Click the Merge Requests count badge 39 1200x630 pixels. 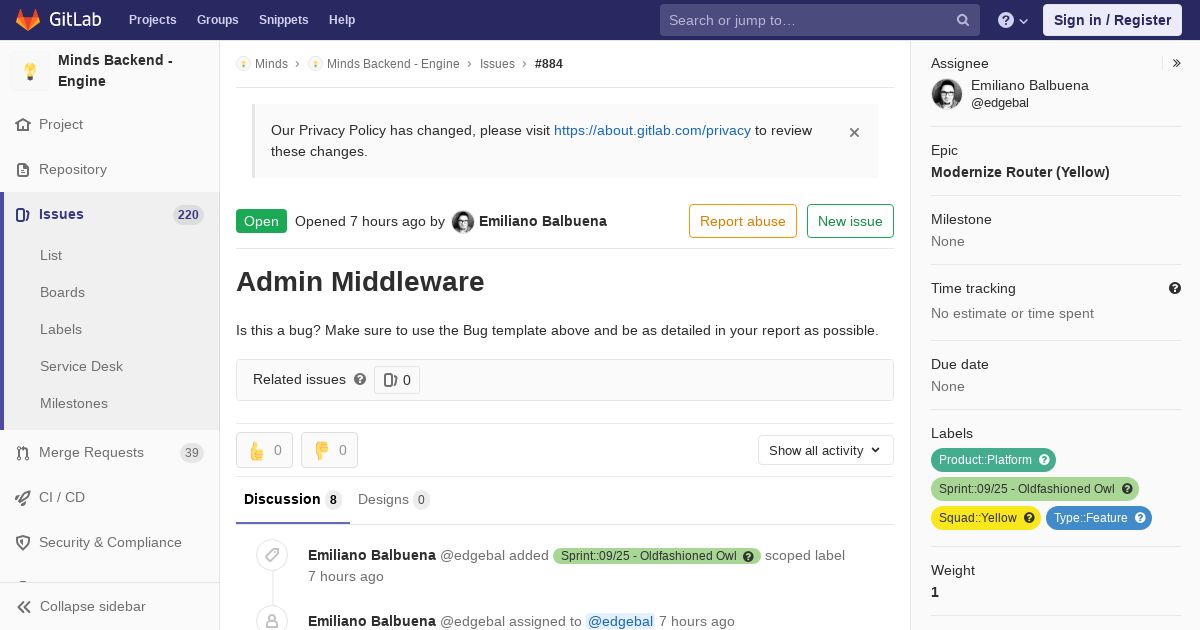191,453
